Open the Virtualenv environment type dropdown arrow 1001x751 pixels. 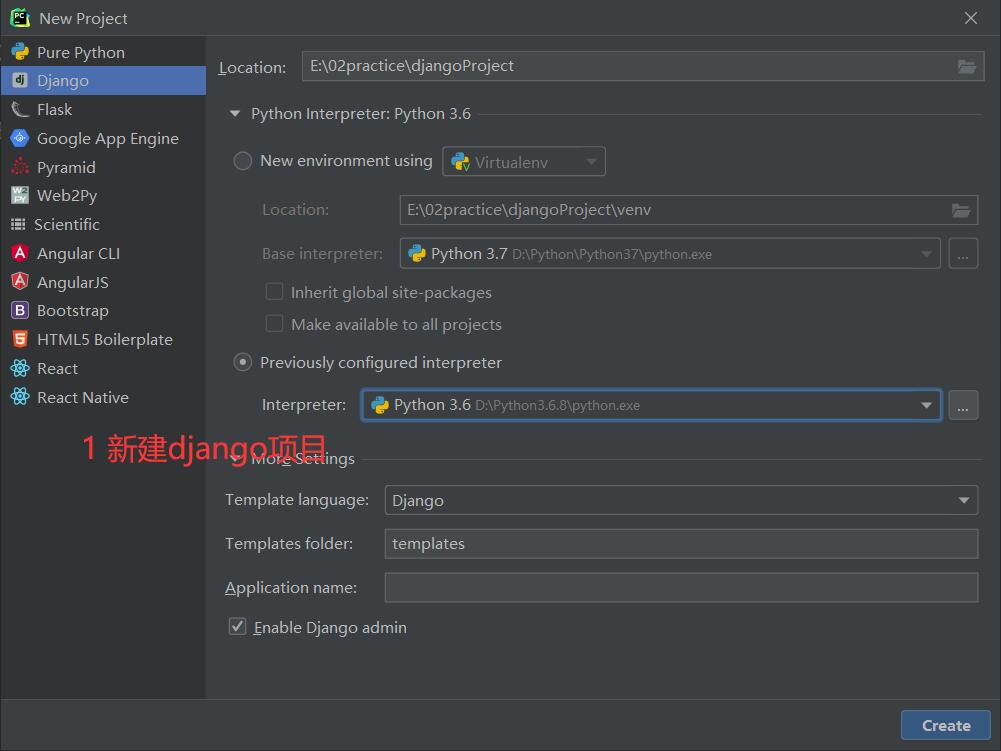click(x=592, y=162)
